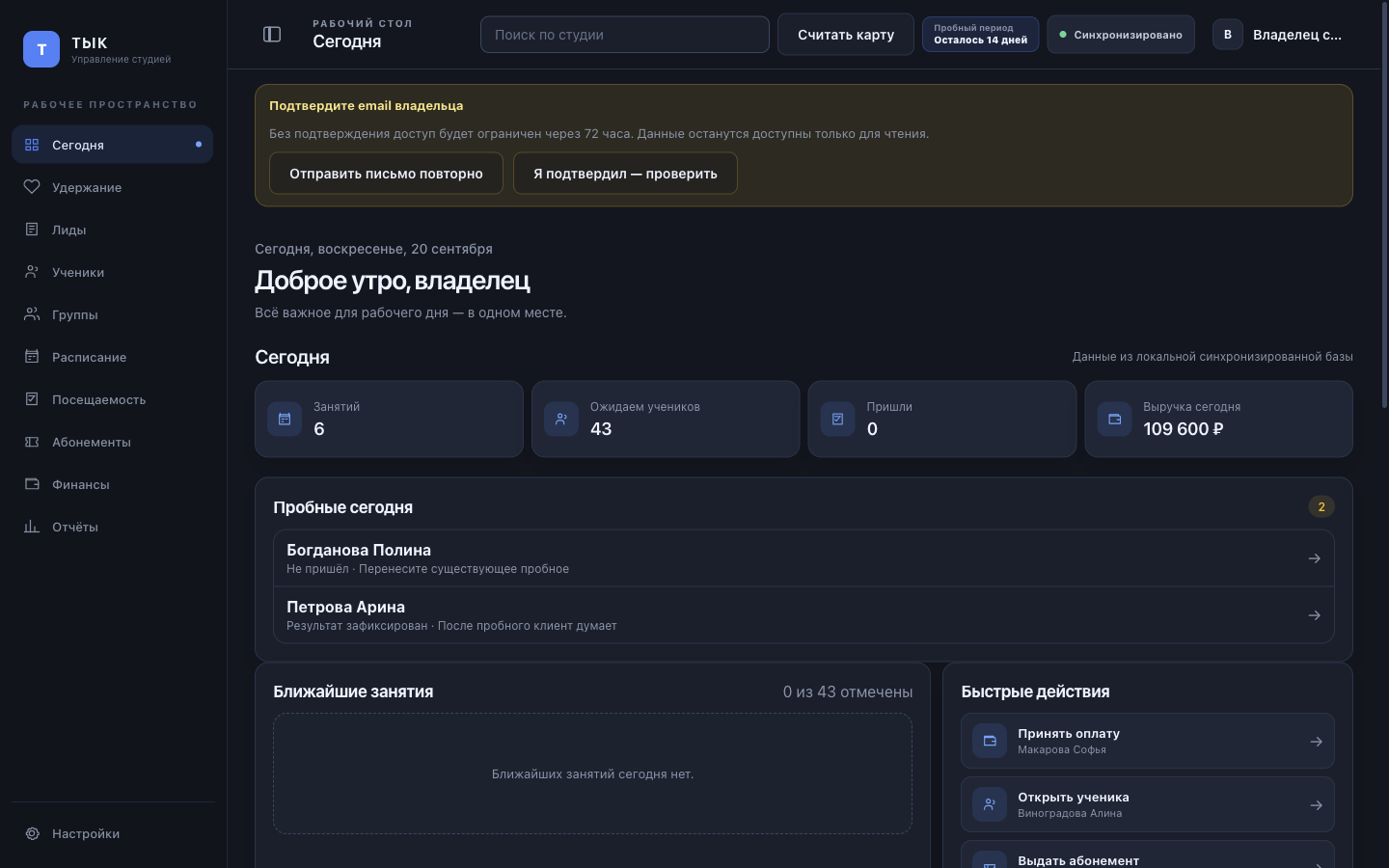Click the Выручка сегодня wallet icon

point(1114,419)
